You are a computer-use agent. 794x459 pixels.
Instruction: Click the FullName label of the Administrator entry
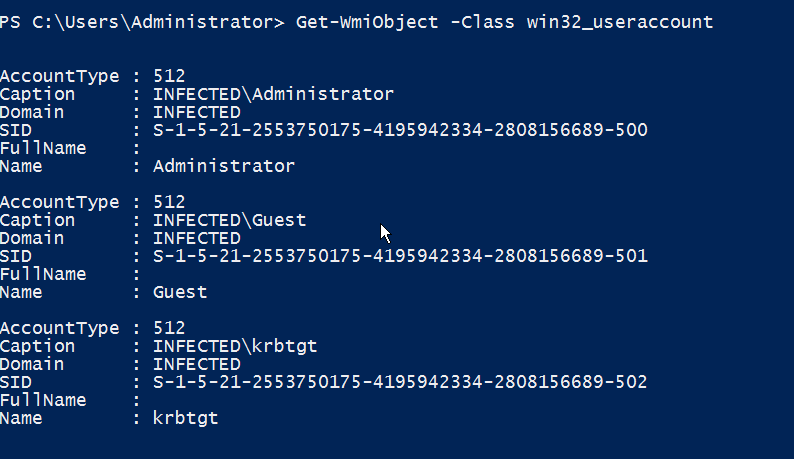pos(43,148)
